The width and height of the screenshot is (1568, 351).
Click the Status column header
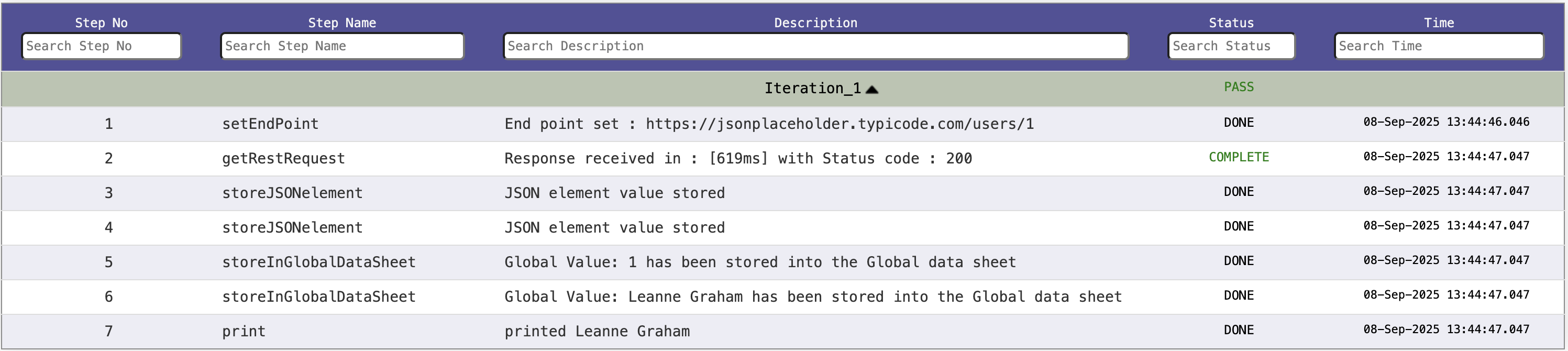1231,23
